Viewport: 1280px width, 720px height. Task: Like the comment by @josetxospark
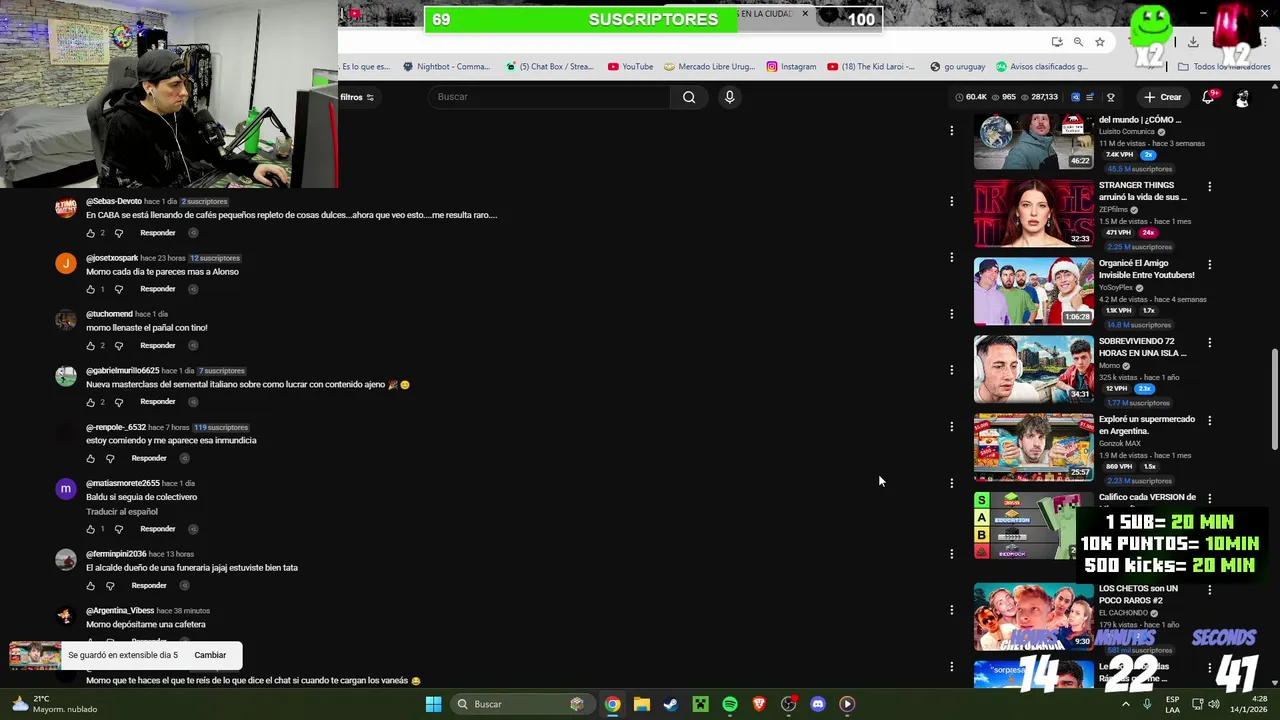(90, 289)
